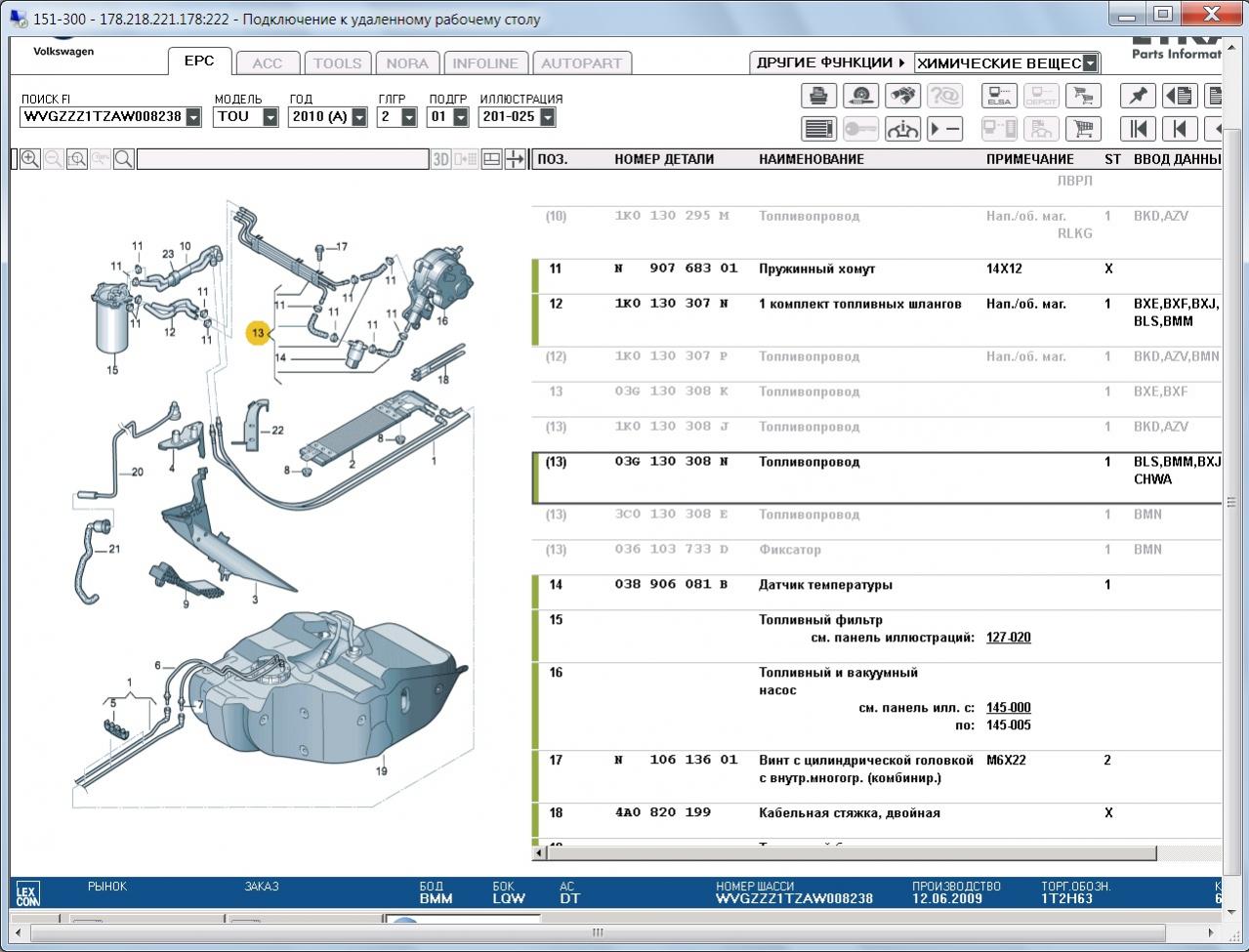Follow the 127-020 illustration link
This screenshot has height=952, width=1249.
[1009, 638]
